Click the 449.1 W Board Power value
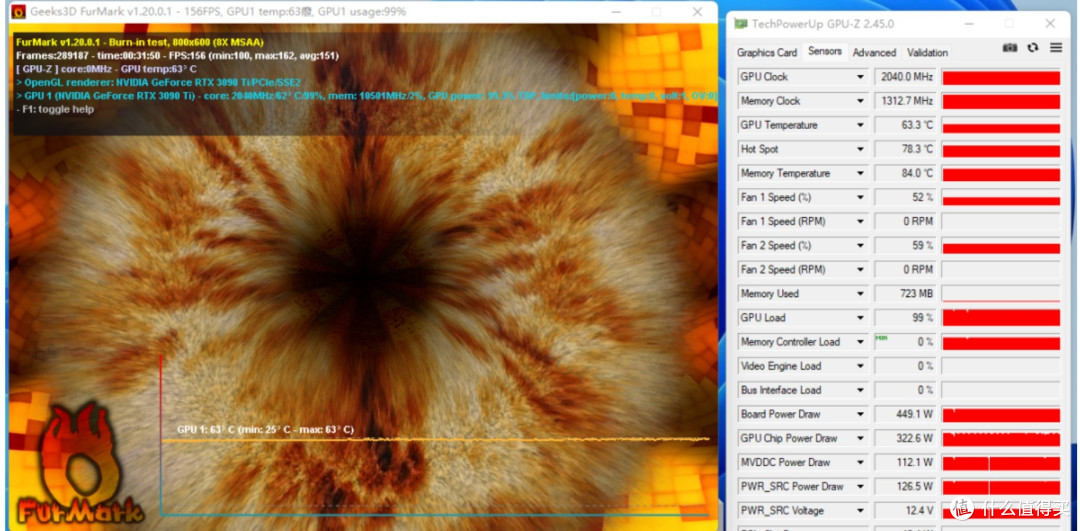 pyautogui.click(x=905, y=415)
